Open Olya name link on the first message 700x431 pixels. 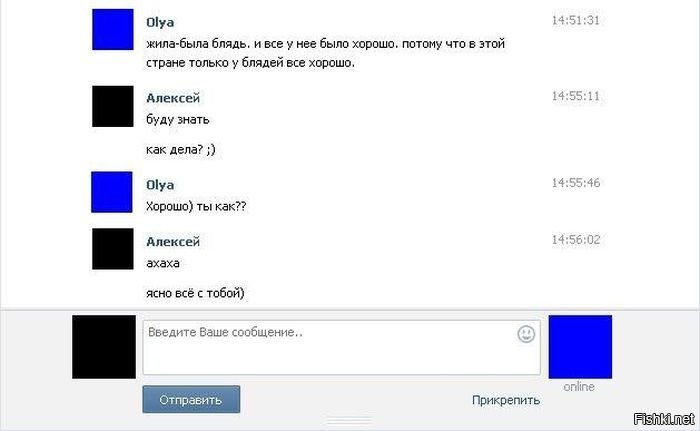click(x=160, y=22)
